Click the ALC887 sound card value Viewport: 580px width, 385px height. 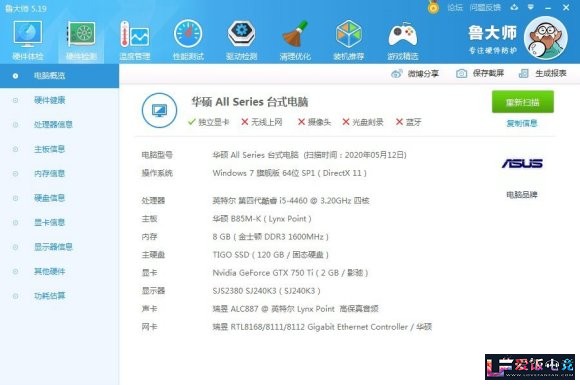tap(295, 309)
